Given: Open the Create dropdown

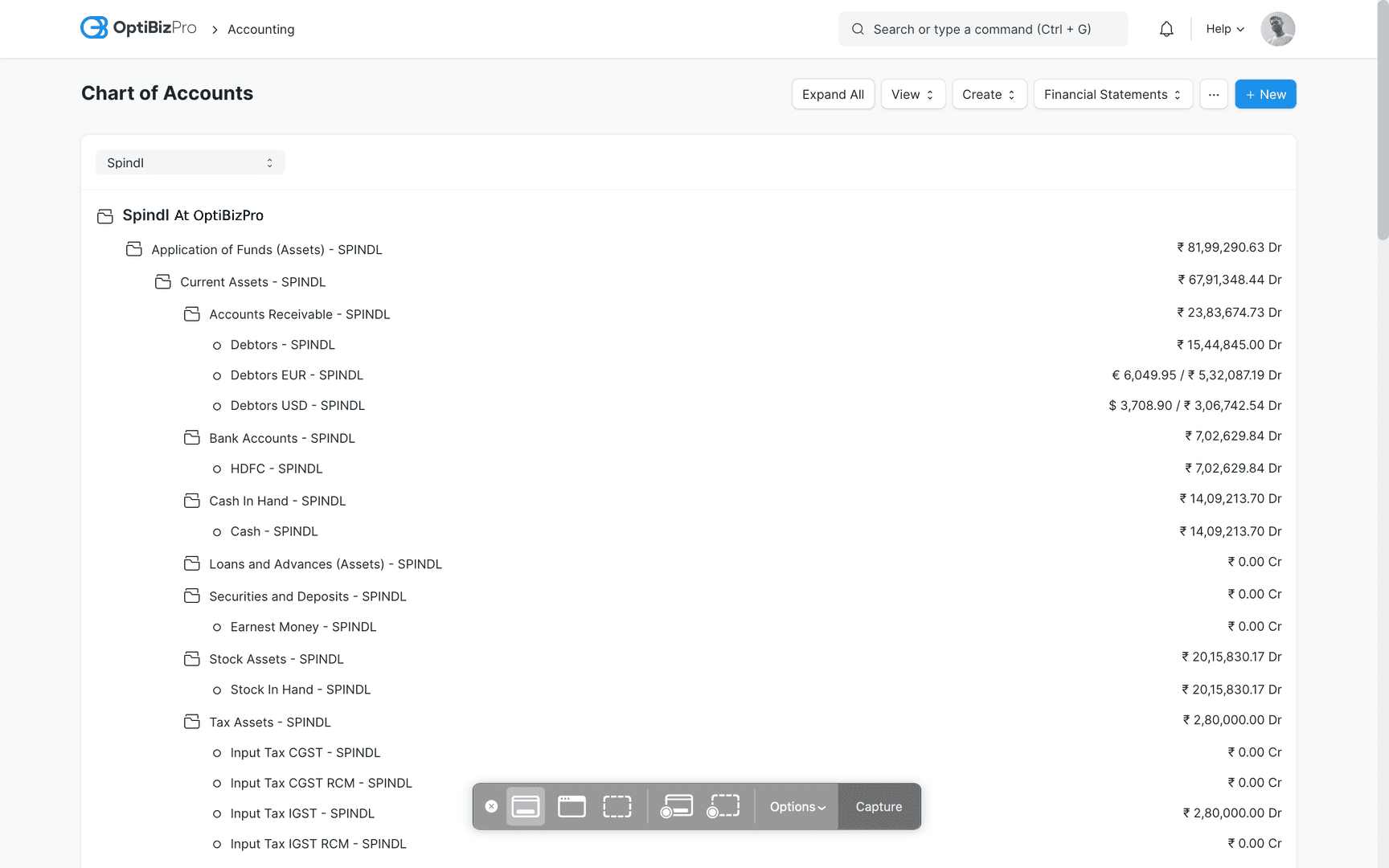Looking at the screenshot, I should click(x=989, y=94).
